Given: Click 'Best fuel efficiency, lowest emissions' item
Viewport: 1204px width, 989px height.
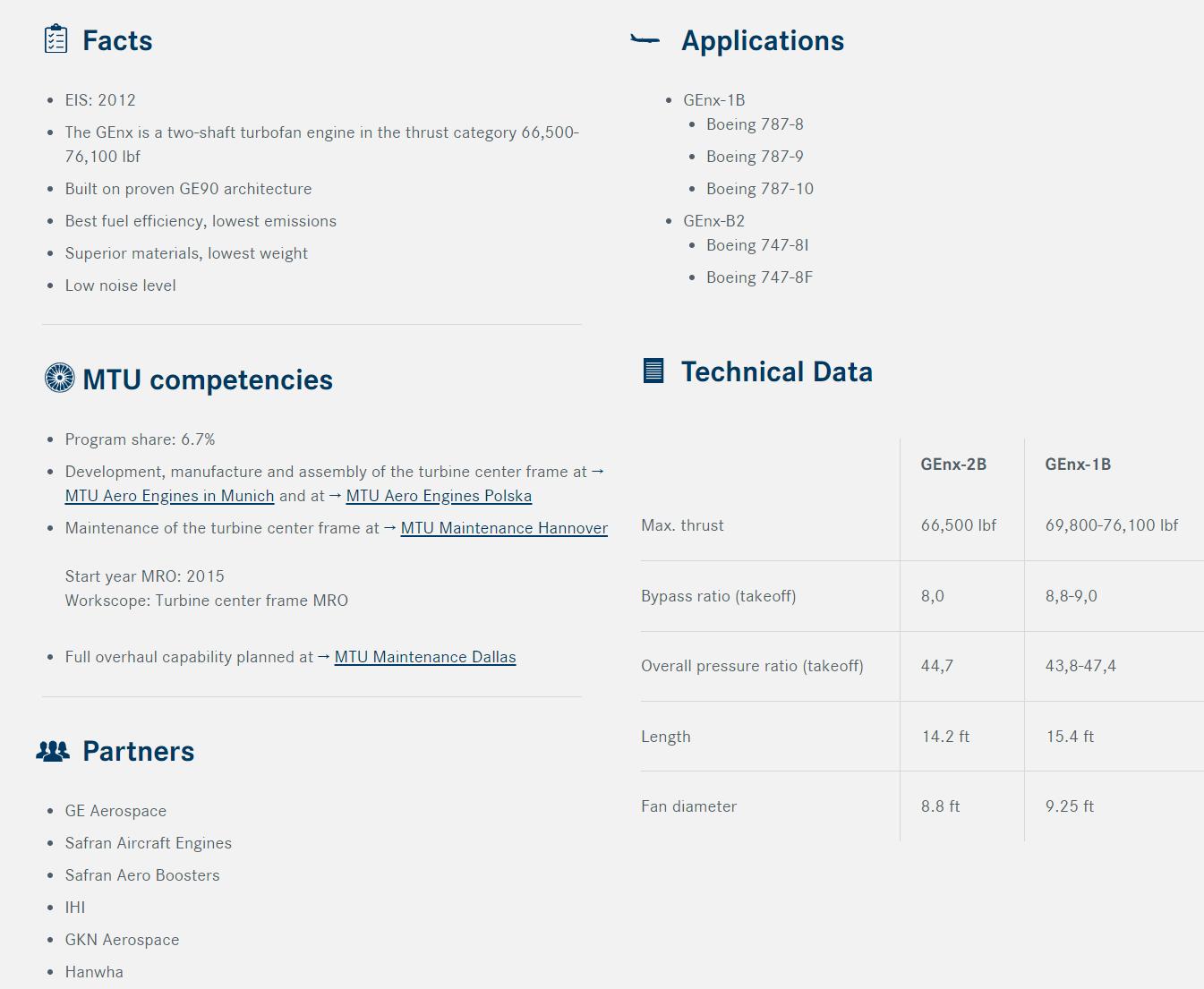Looking at the screenshot, I should pos(201,221).
